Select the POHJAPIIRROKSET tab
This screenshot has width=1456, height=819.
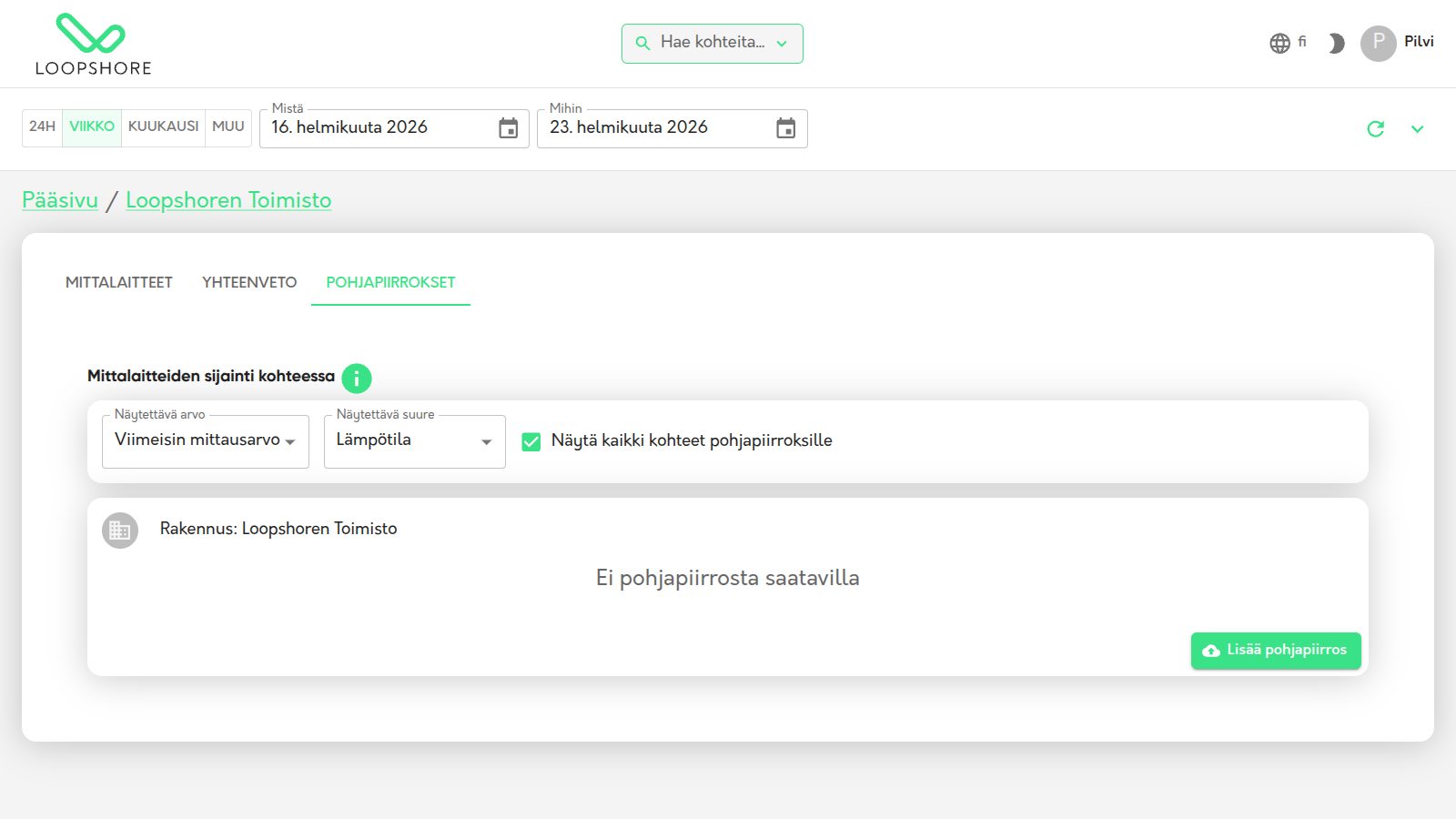(390, 282)
